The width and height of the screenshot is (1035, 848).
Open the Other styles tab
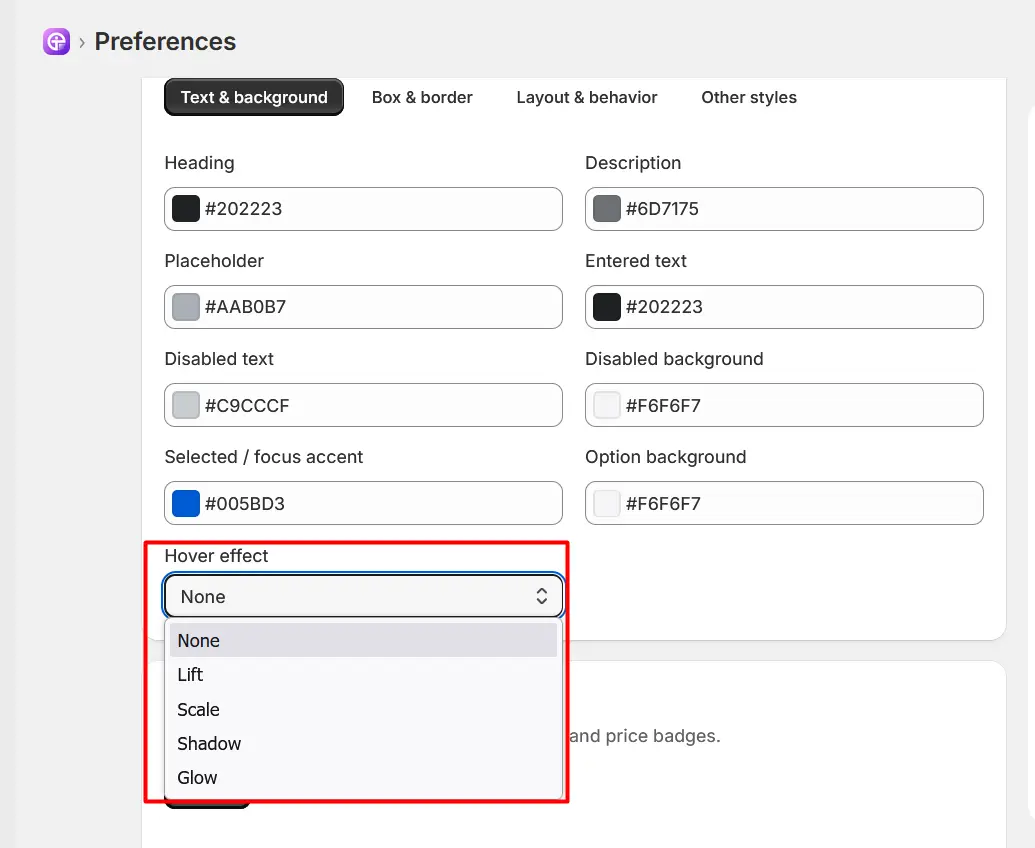click(x=749, y=97)
